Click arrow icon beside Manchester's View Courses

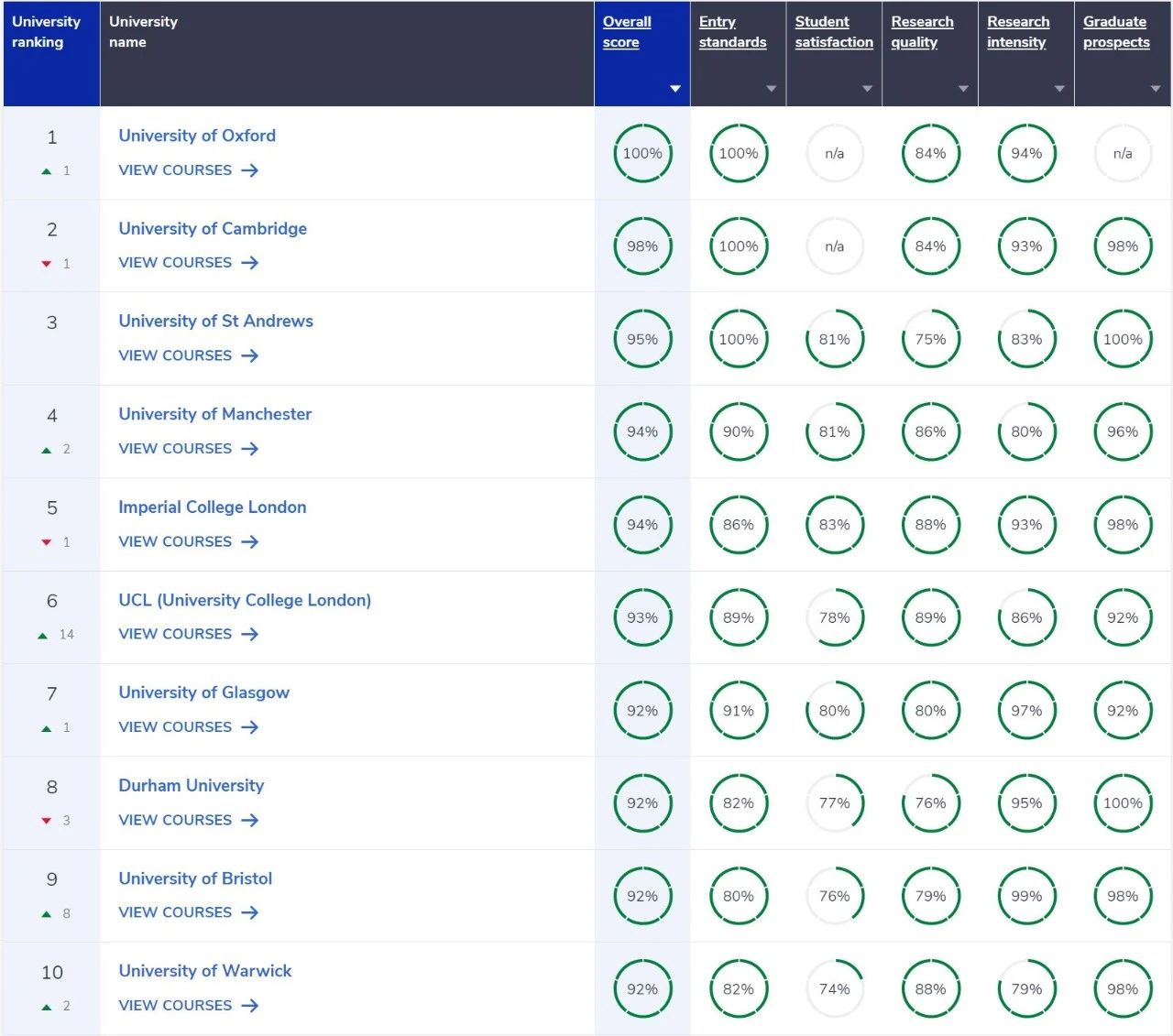click(x=249, y=449)
